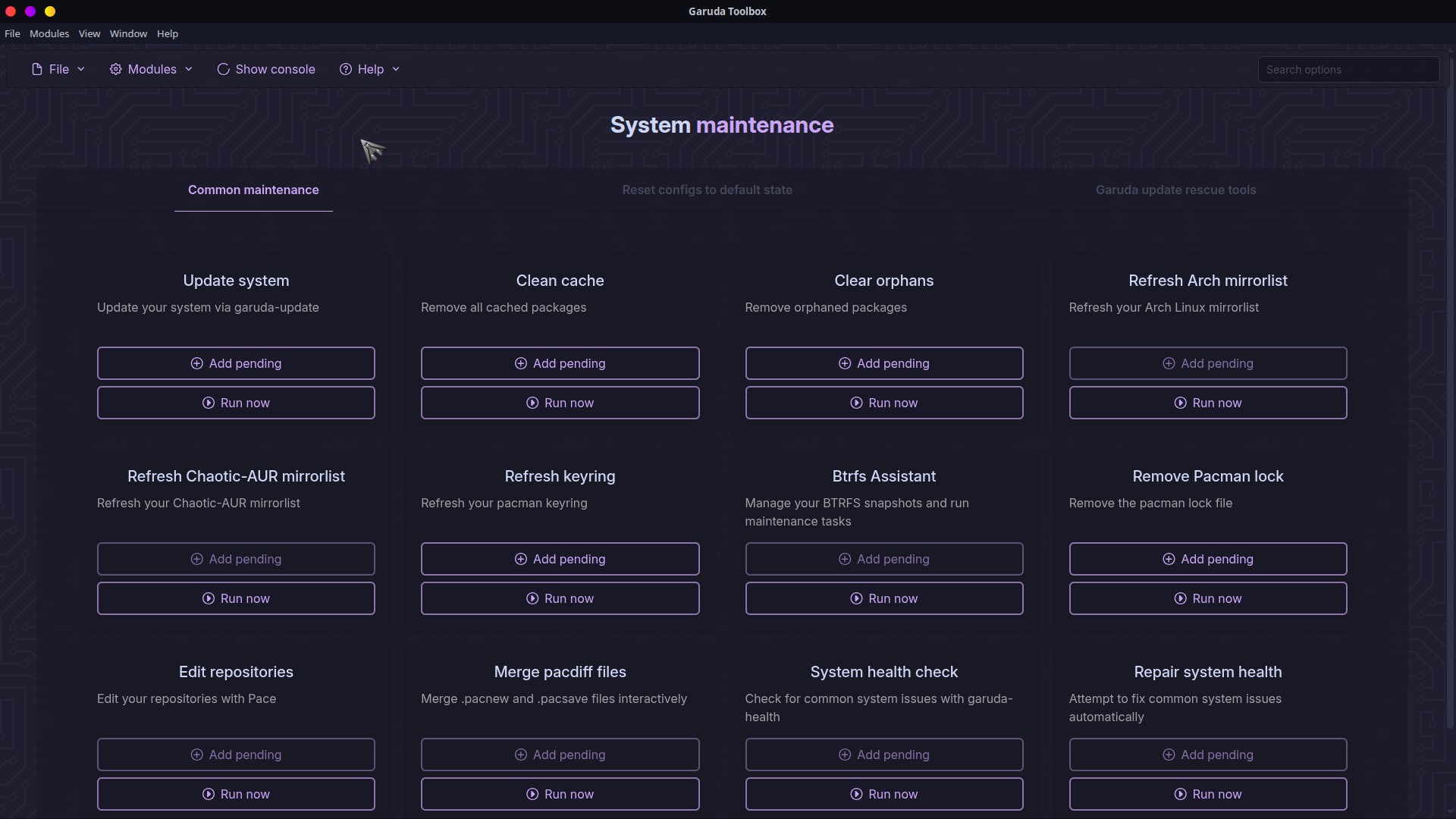Click plus icon in Update system Add pending
The image size is (1456, 819).
click(196, 363)
